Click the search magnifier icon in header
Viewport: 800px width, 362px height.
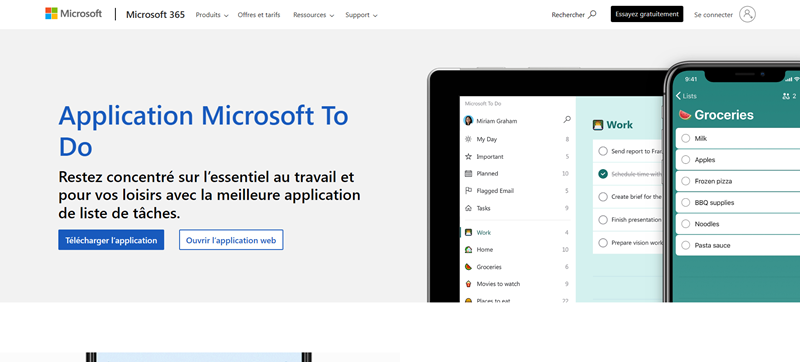pos(592,14)
